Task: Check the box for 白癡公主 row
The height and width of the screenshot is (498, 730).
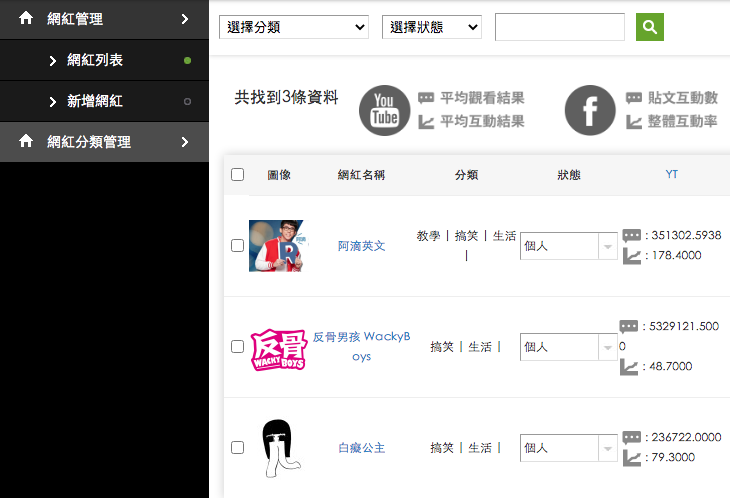Action: 237,448
